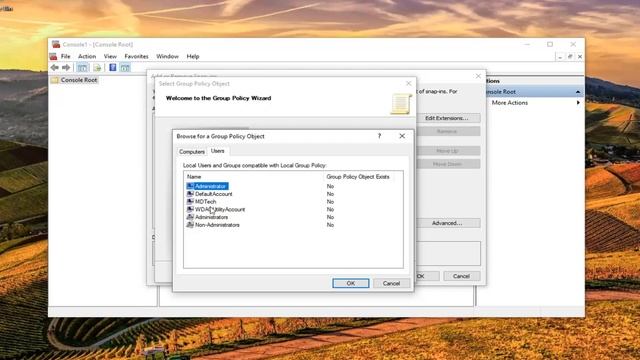Click OK in the Browse dialog

[x=351, y=283]
